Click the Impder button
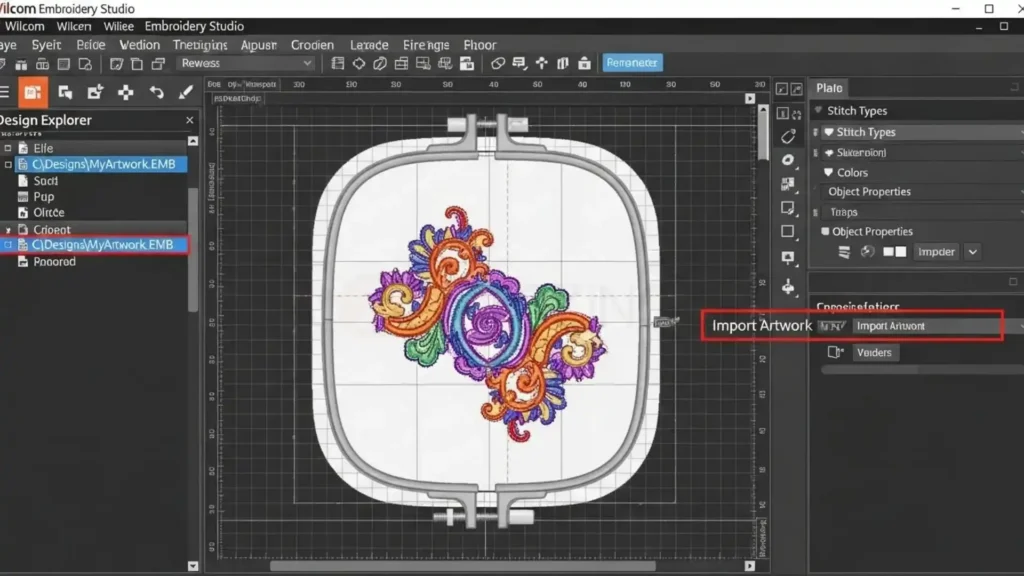Screen dimensions: 1024x576 pos(936,252)
